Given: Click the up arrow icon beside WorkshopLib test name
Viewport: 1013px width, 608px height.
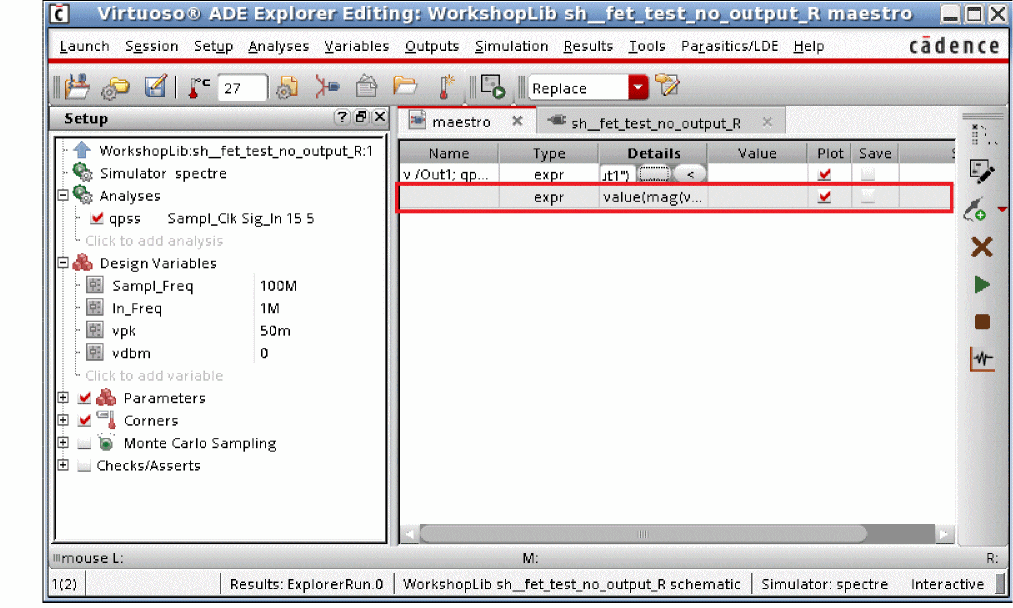Looking at the screenshot, I should 82,150.
